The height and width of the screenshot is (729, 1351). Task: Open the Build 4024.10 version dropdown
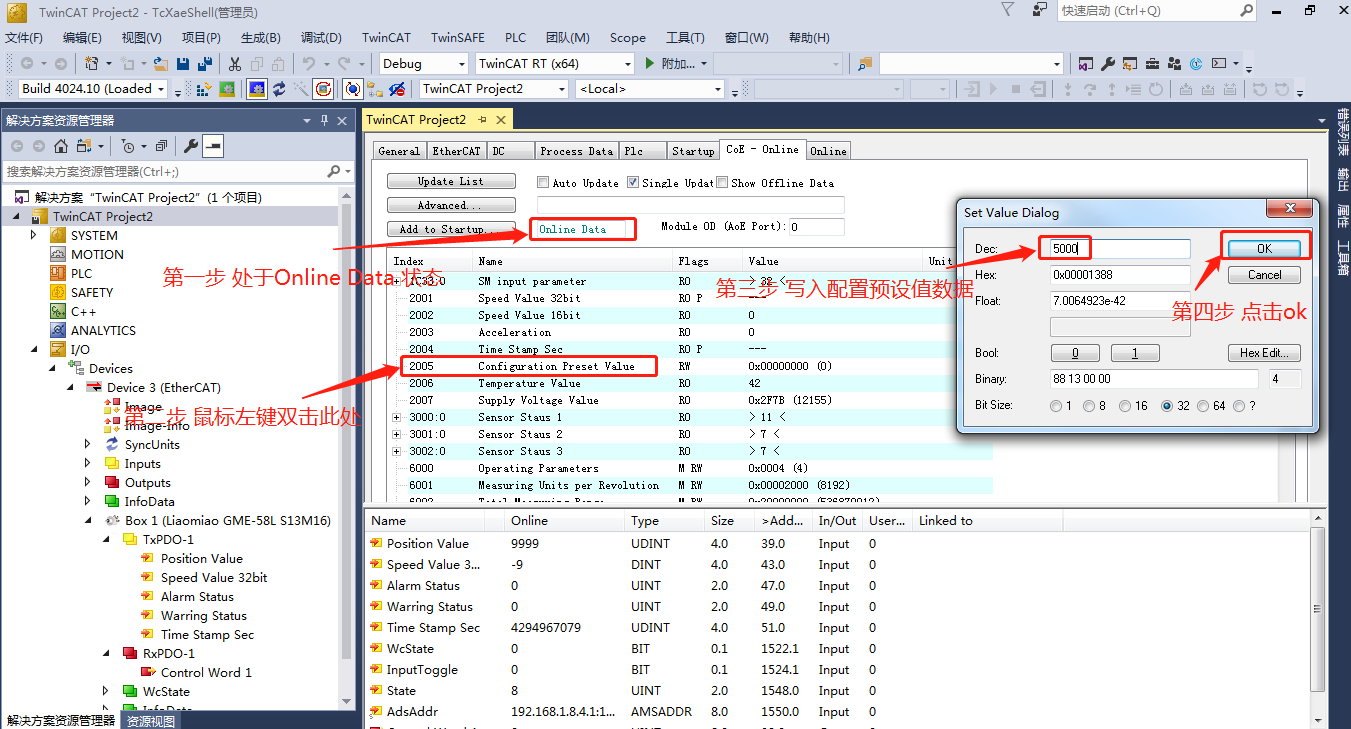point(93,89)
